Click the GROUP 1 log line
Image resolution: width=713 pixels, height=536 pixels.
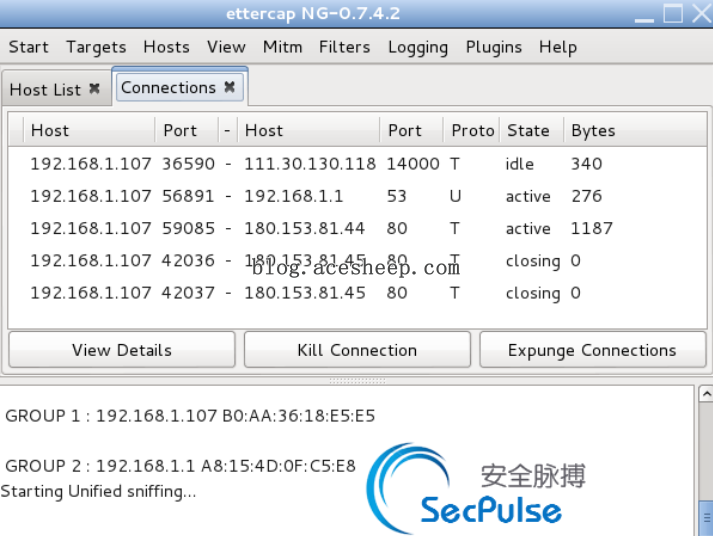[190, 416]
